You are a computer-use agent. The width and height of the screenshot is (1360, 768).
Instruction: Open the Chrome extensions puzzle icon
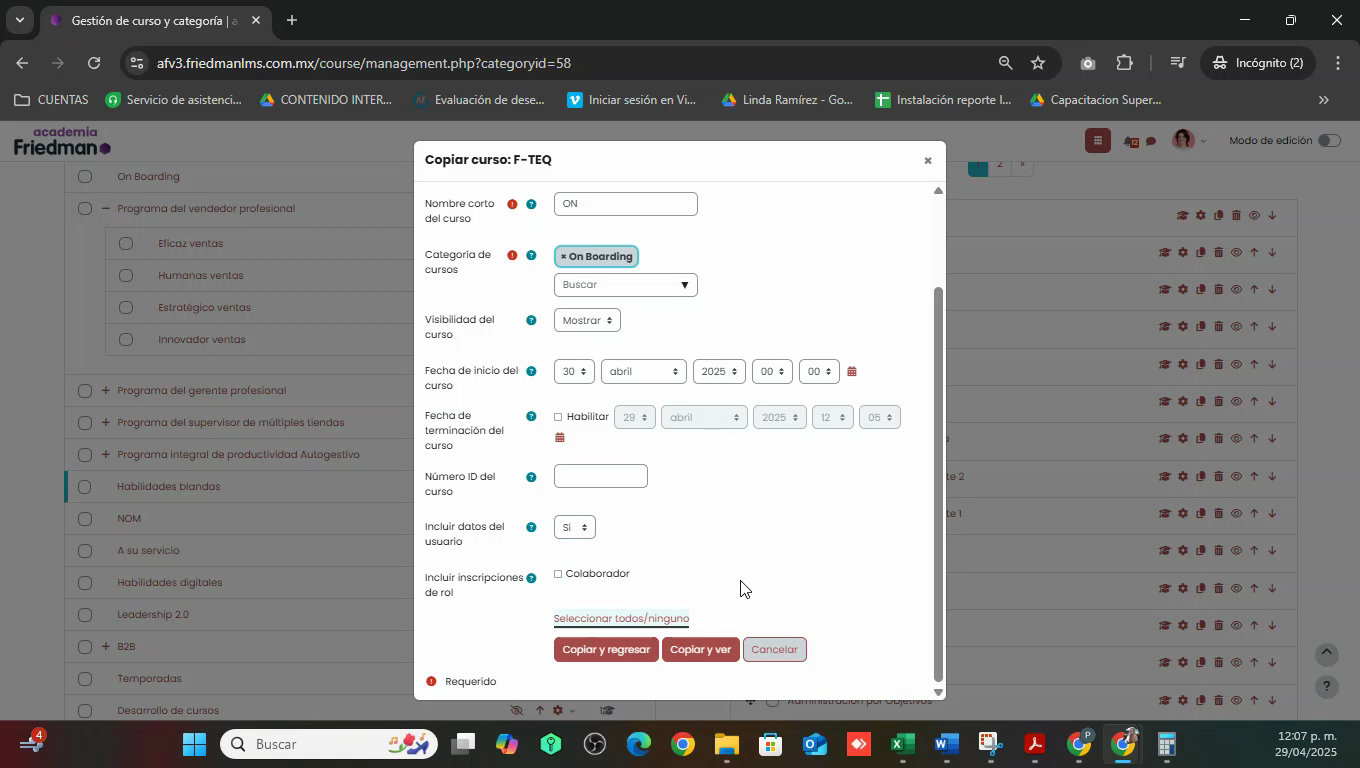(x=1124, y=63)
